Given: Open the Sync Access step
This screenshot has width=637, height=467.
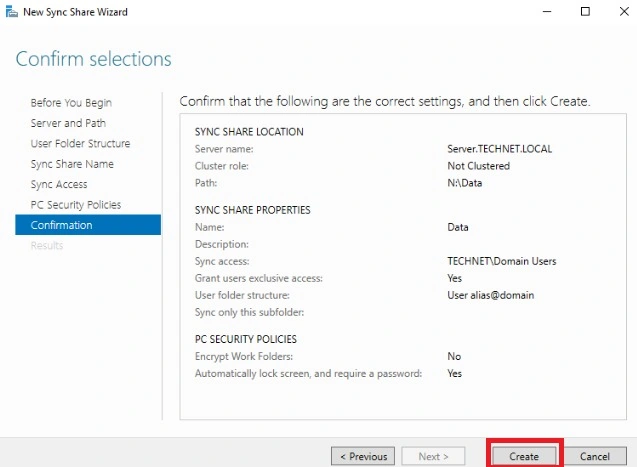Looking at the screenshot, I should (x=59, y=184).
